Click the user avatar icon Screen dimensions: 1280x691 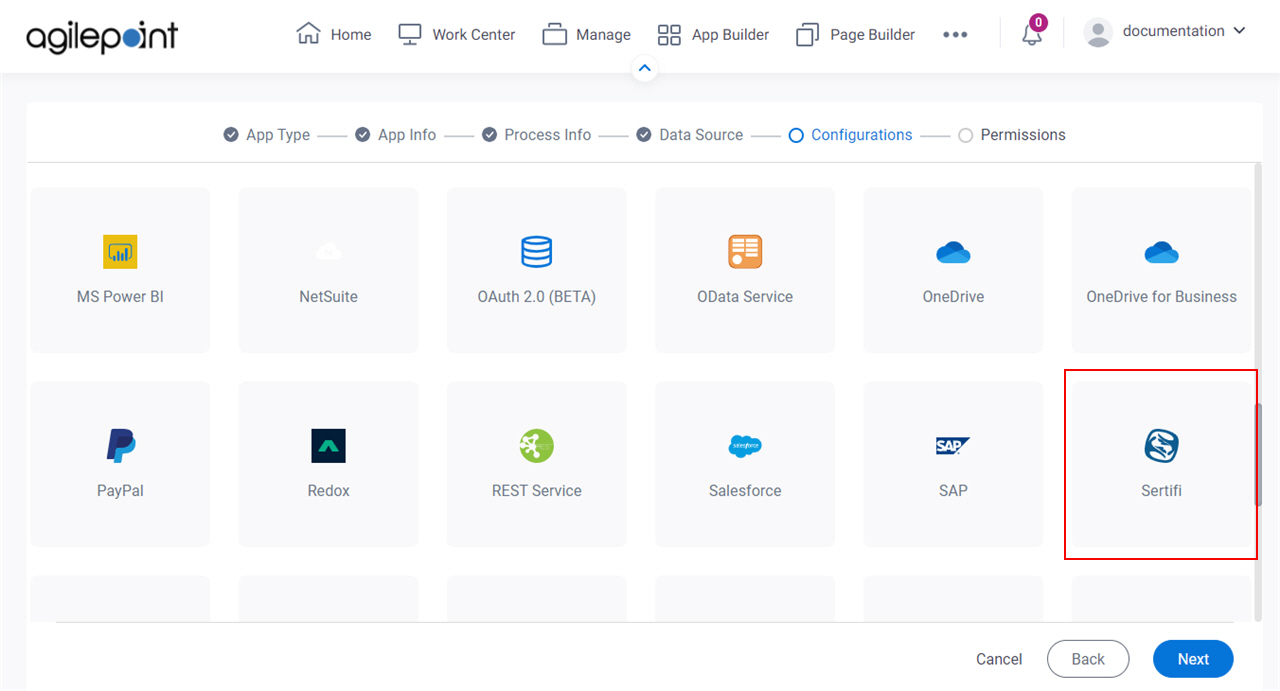(1098, 33)
